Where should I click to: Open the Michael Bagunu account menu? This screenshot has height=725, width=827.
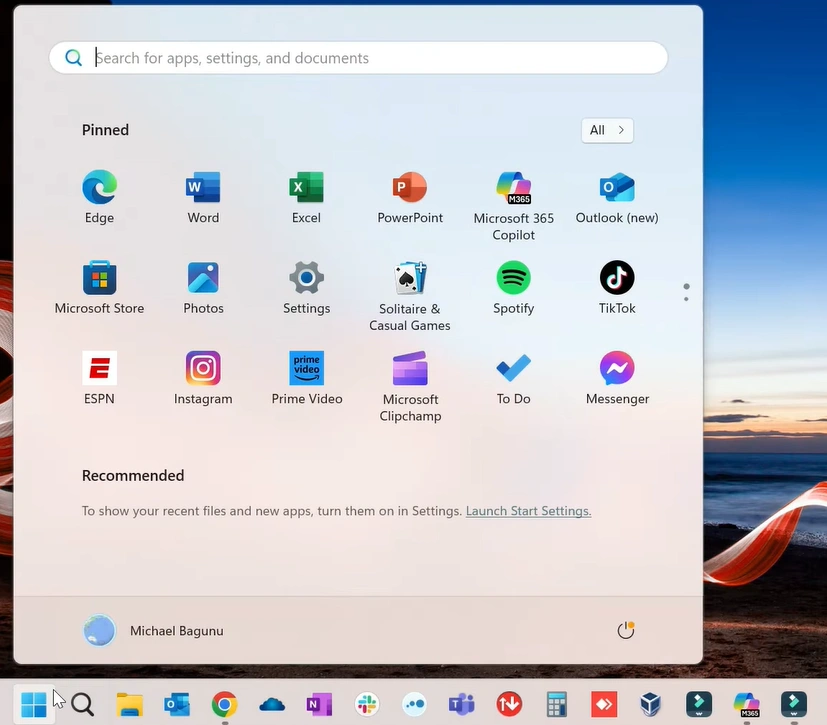tap(154, 631)
